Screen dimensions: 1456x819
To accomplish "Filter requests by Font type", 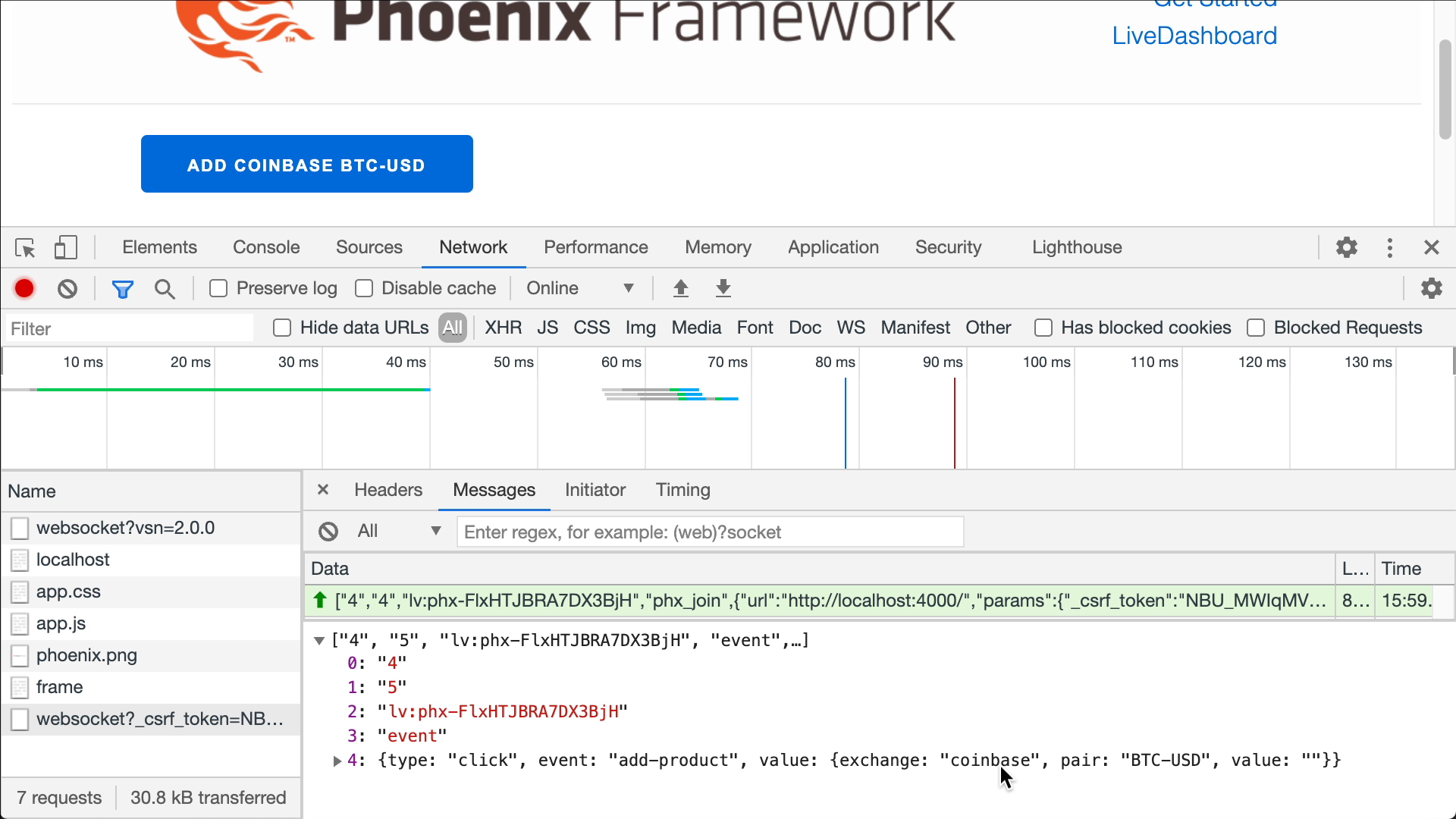I will pos(755,328).
